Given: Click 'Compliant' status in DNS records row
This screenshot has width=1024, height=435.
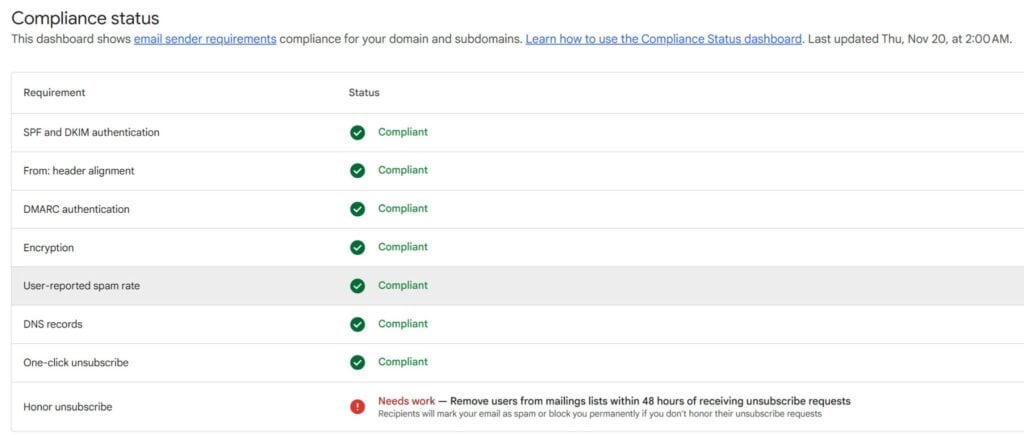Looking at the screenshot, I should (403, 324).
